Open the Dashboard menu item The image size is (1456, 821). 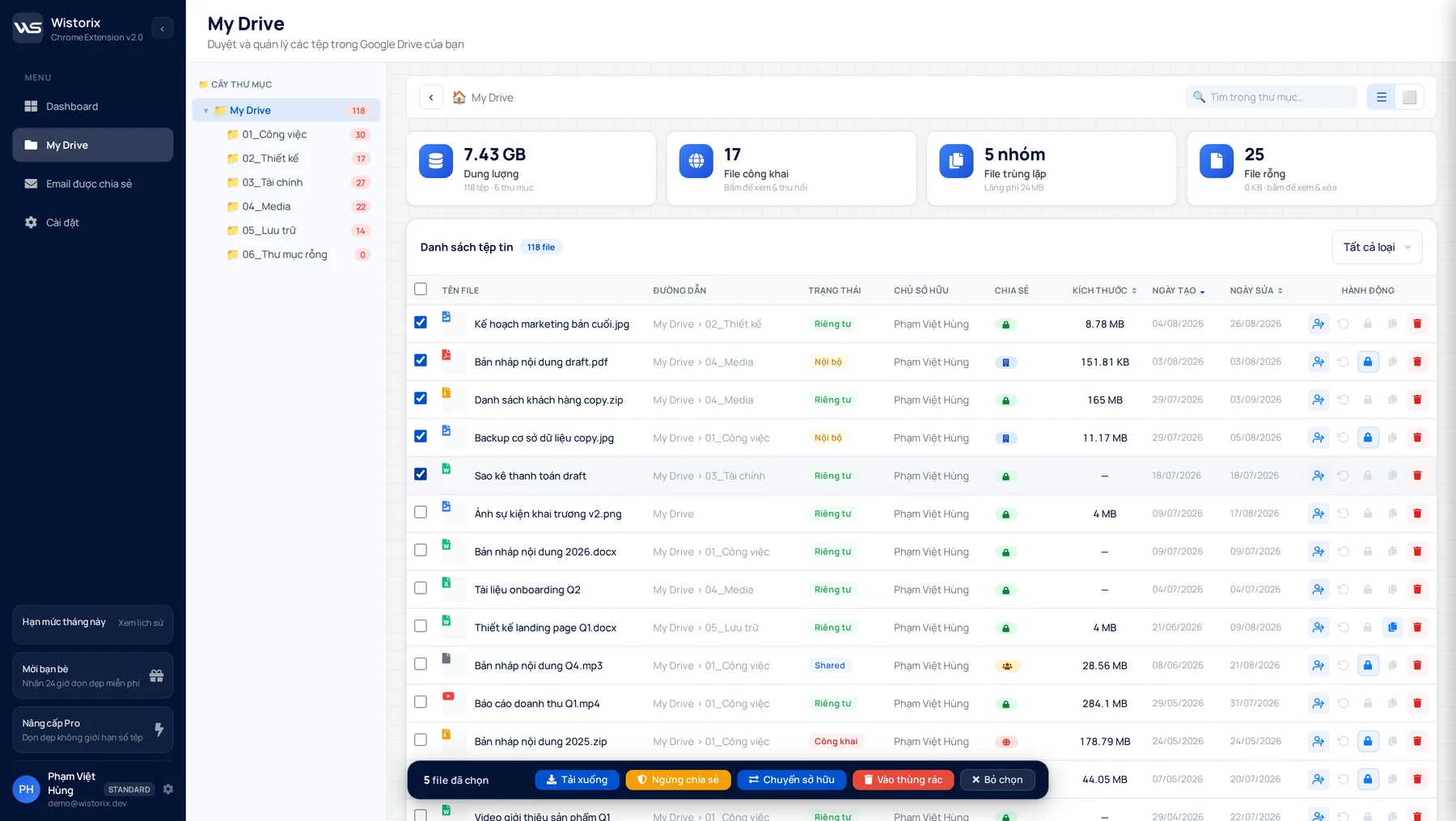[93, 106]
